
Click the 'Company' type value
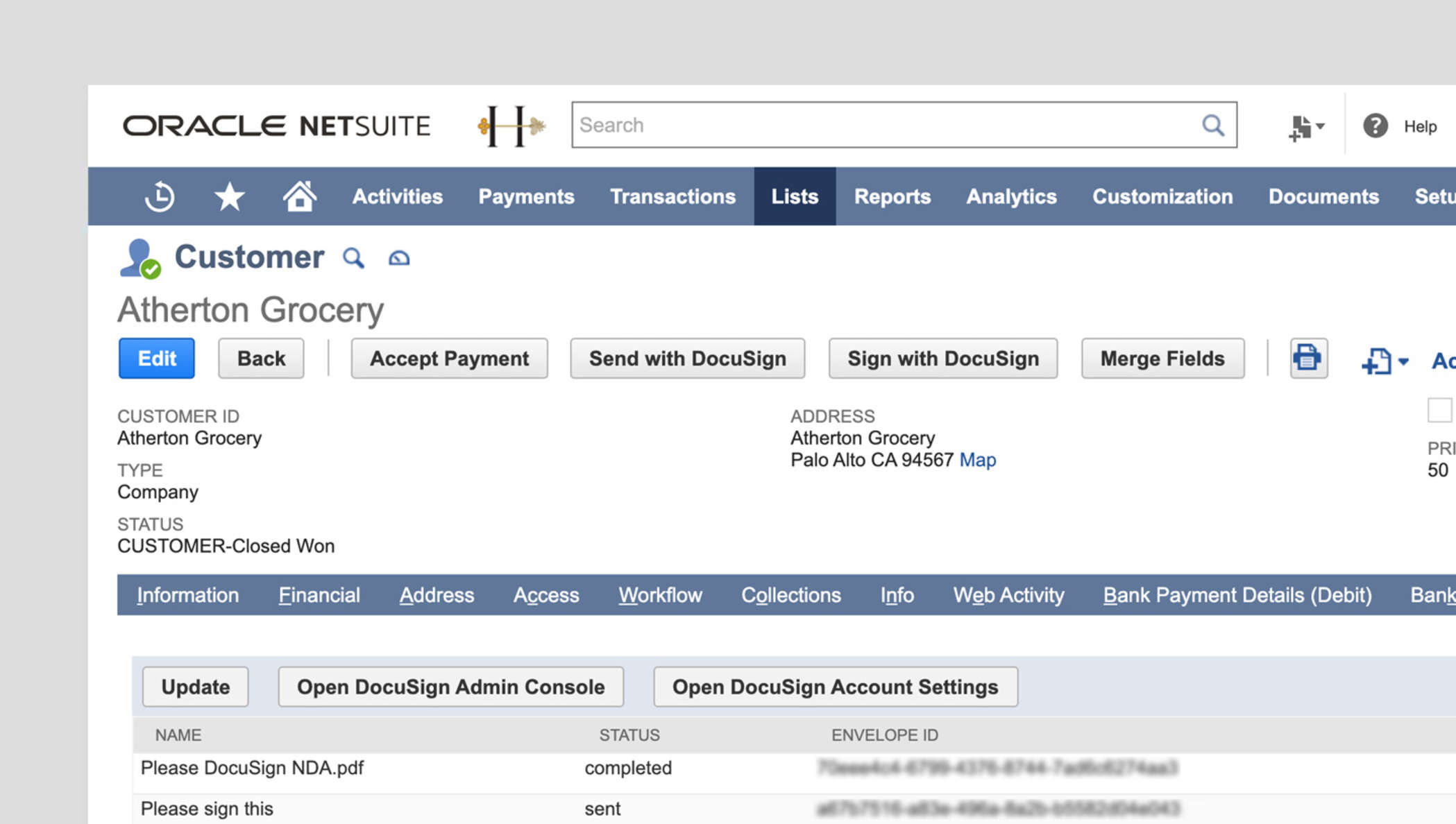point(158,492)
